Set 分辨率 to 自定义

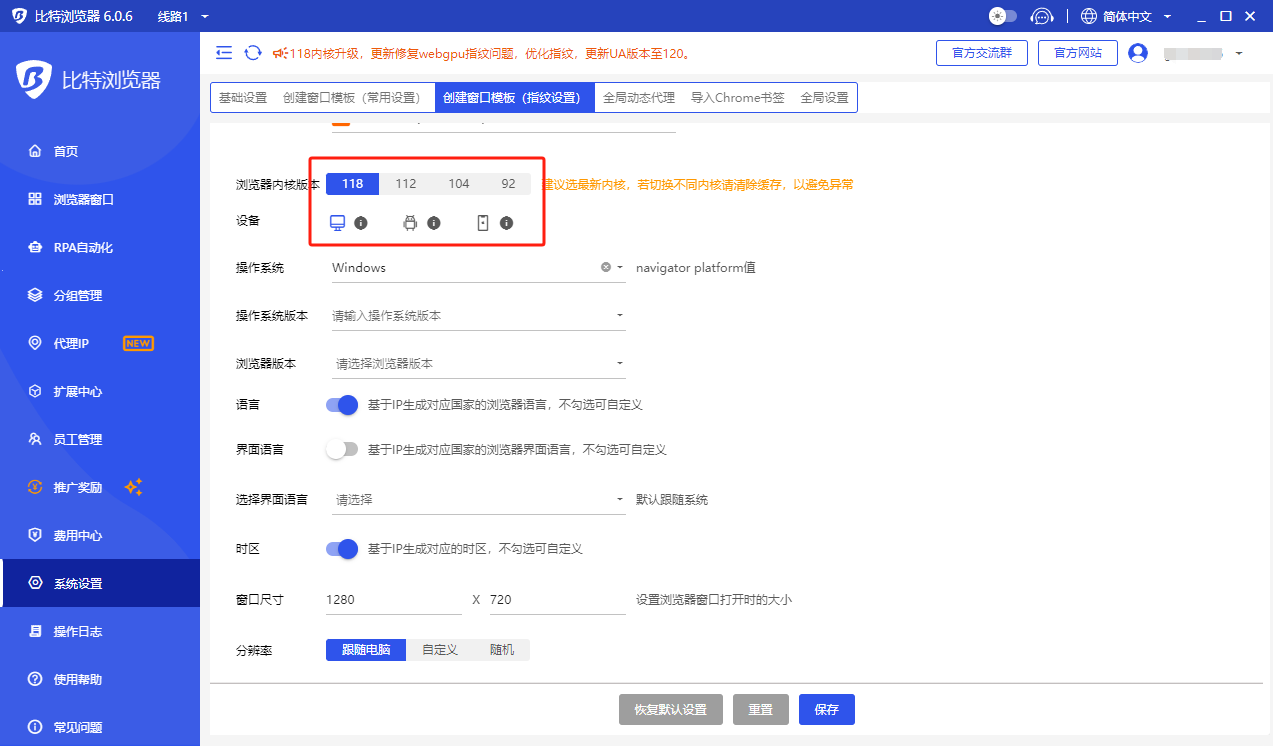click(440, 650)
